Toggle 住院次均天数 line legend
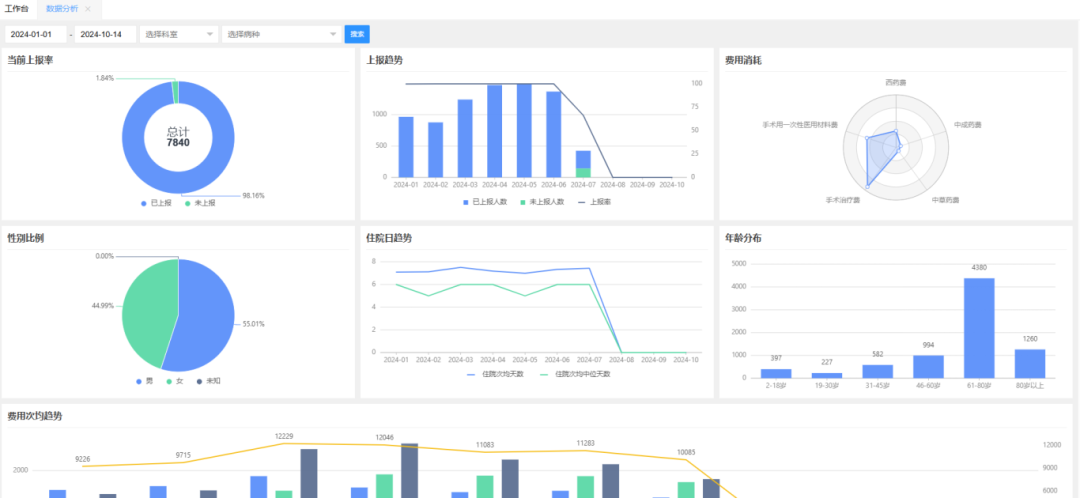The height and width of the screenshot is (498, 1080). [x=496, y=374]
